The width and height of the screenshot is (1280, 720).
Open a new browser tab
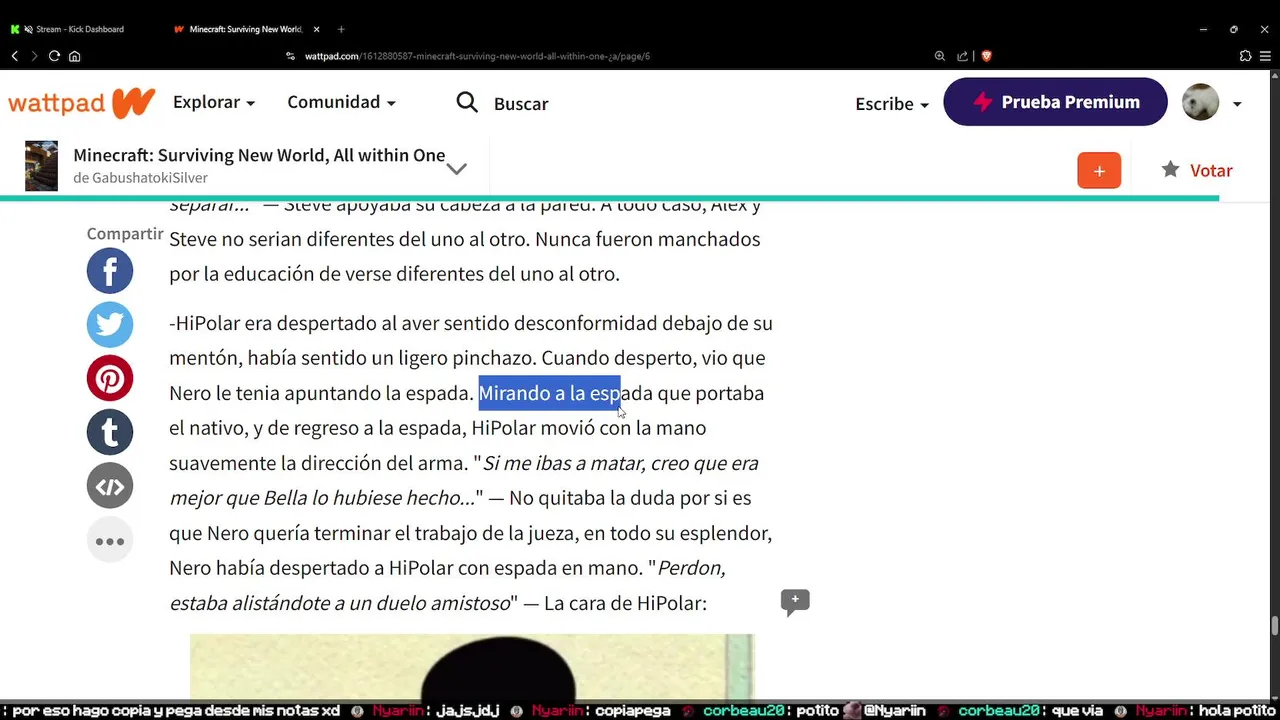pos(341,29)
